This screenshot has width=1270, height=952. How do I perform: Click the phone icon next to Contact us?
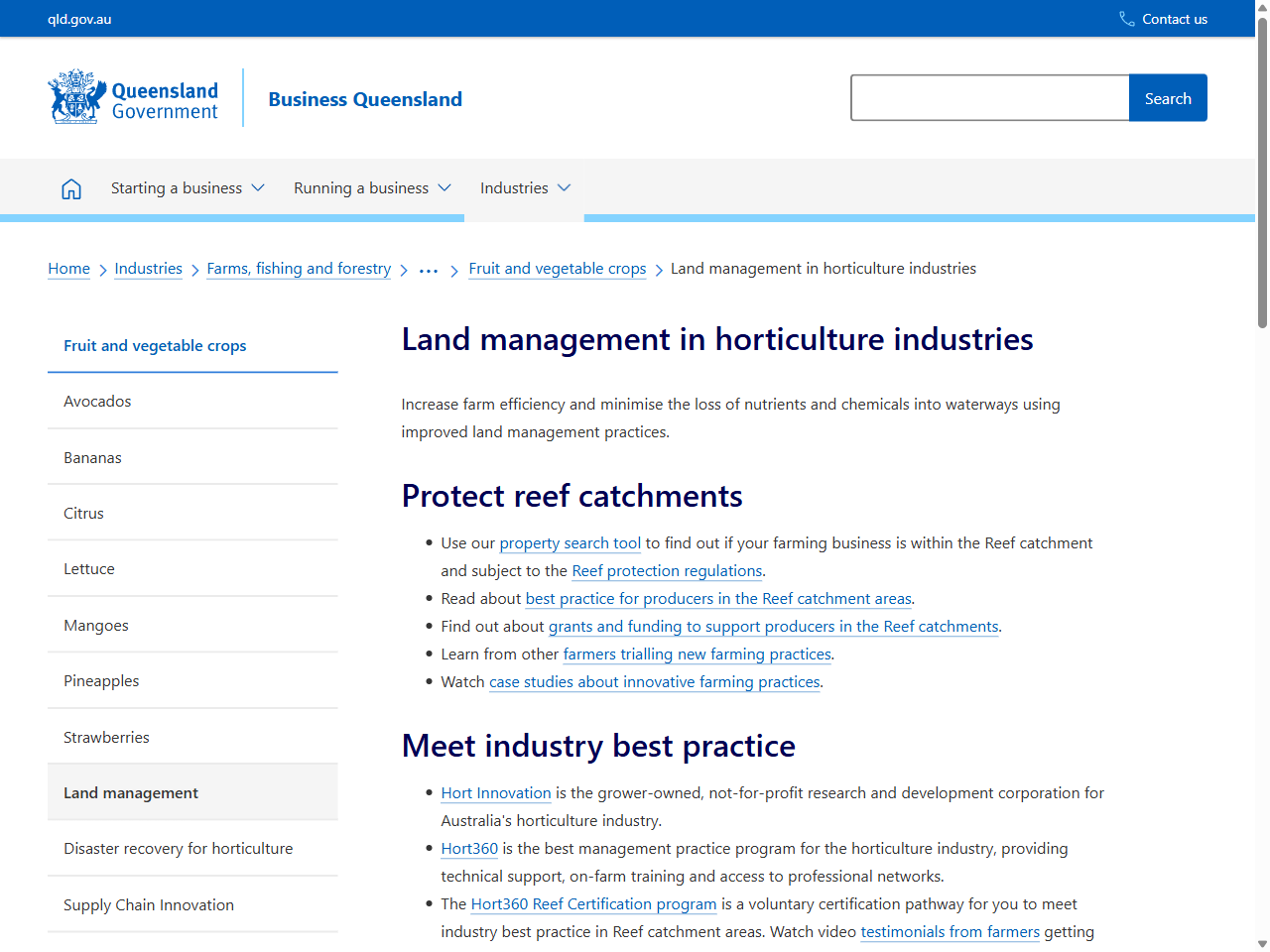click(x=1125, y=18)
